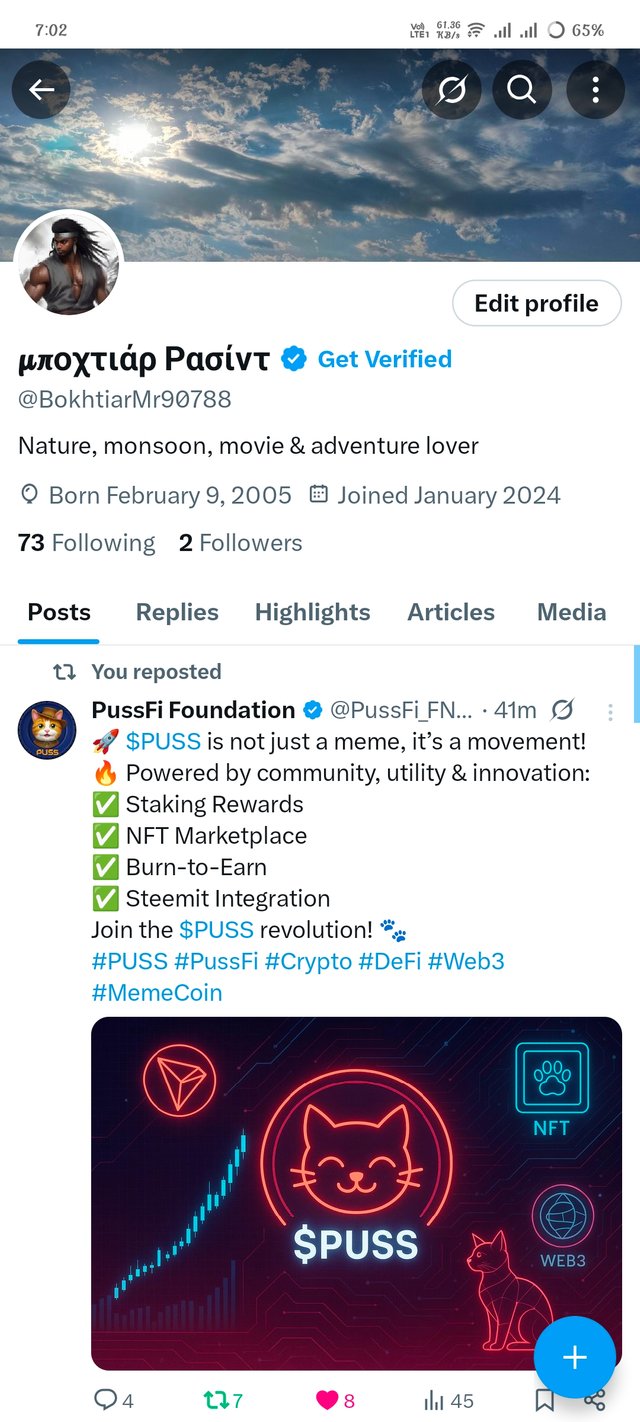Tap the Get Verified link
Screen dimensions: 640x1422
(x=384, y=359)
